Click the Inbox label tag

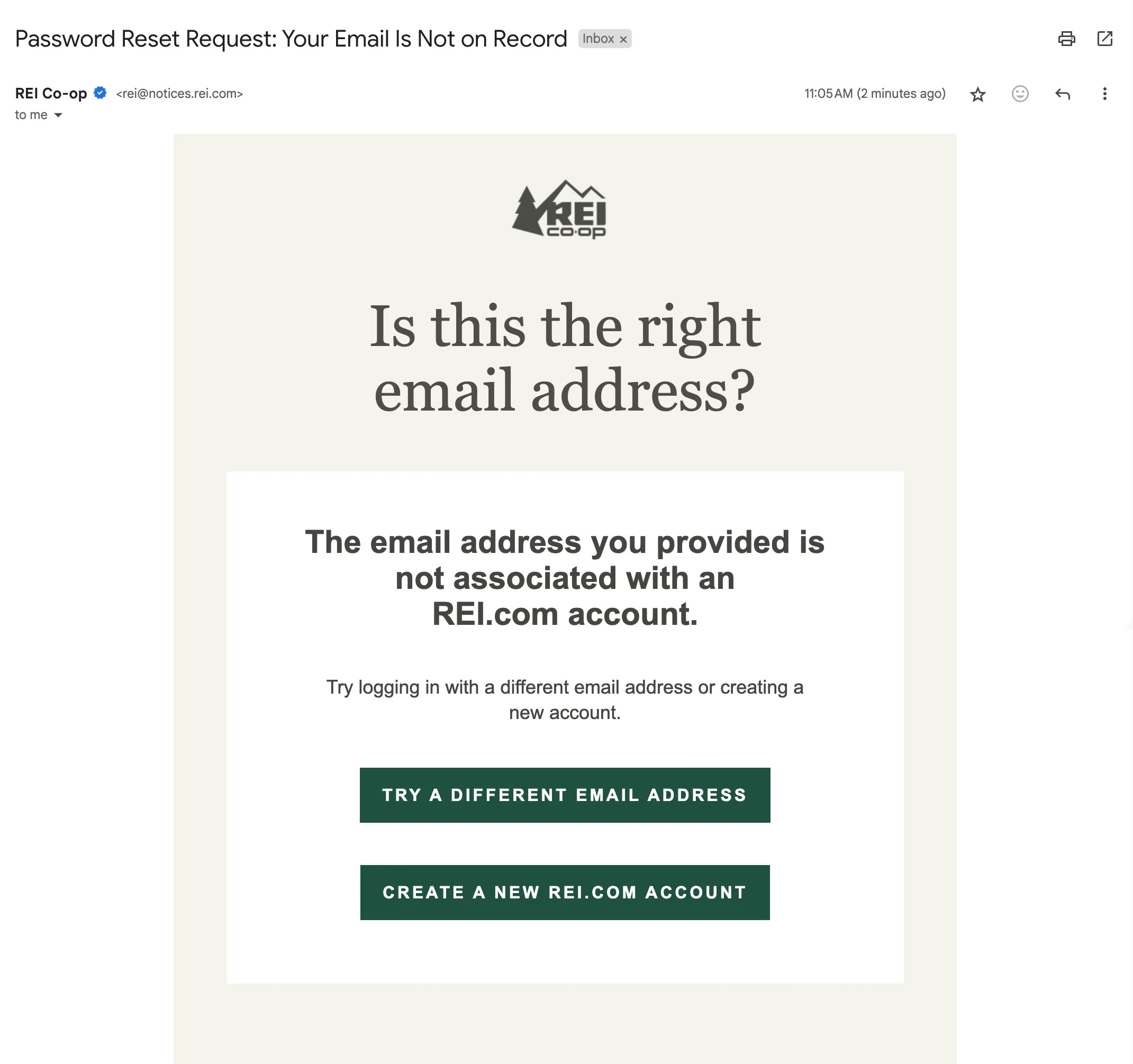pyautogui.click(x=598, y=39)
